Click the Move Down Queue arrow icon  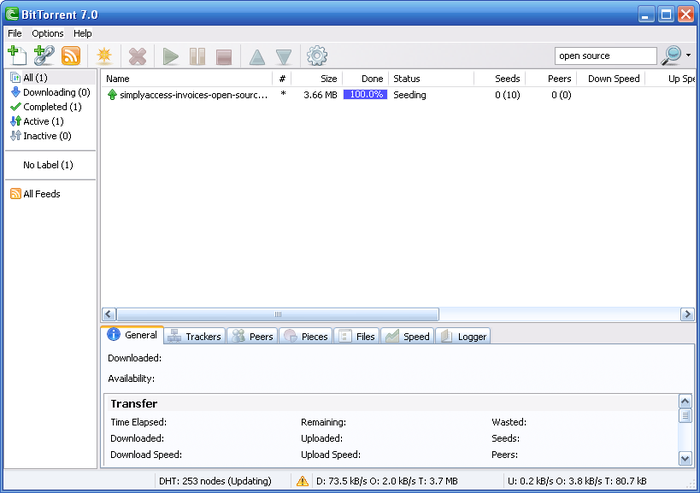(x=283, y=57)
